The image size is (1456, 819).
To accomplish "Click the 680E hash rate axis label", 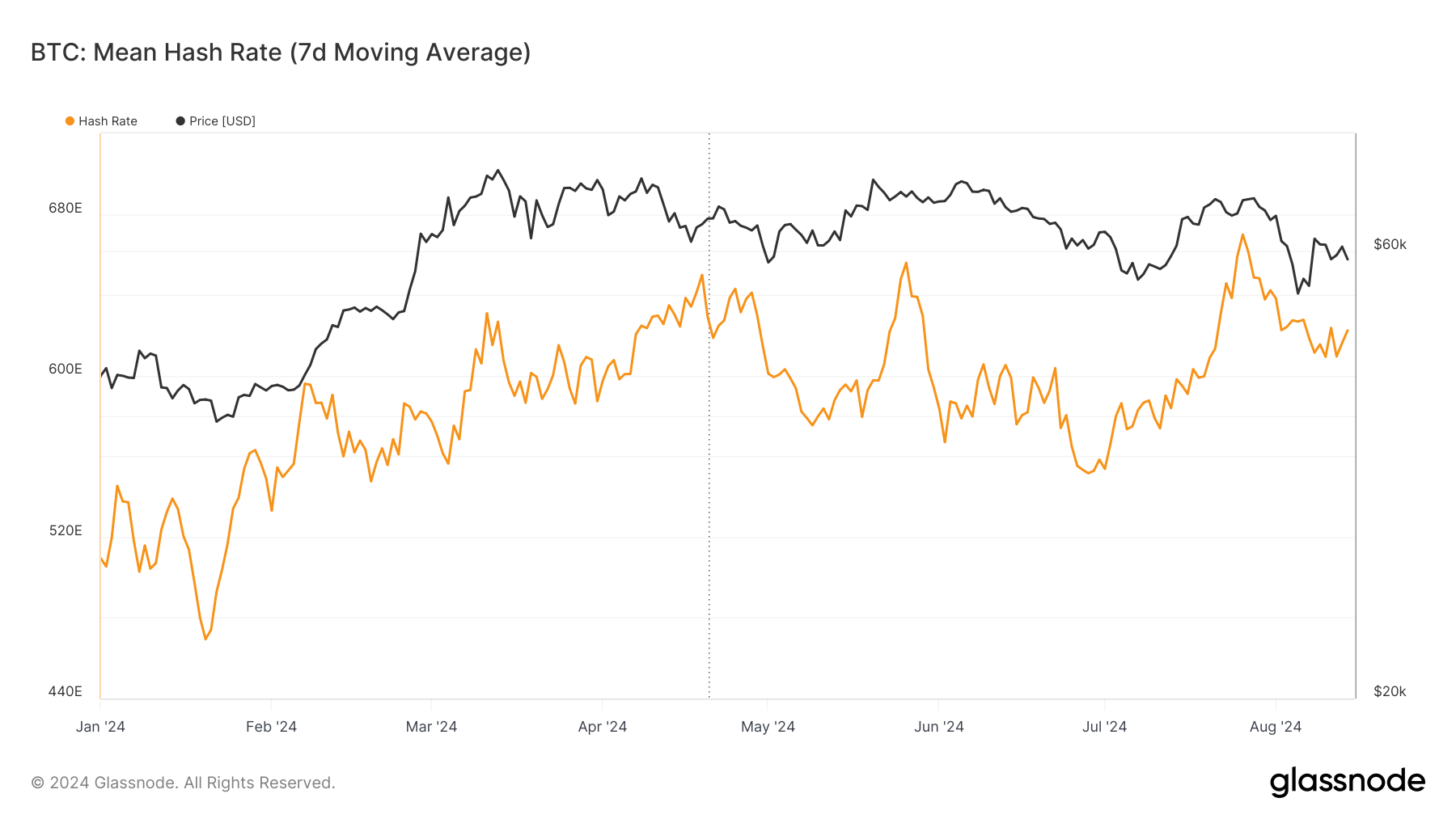I will [x=66, y=208].
